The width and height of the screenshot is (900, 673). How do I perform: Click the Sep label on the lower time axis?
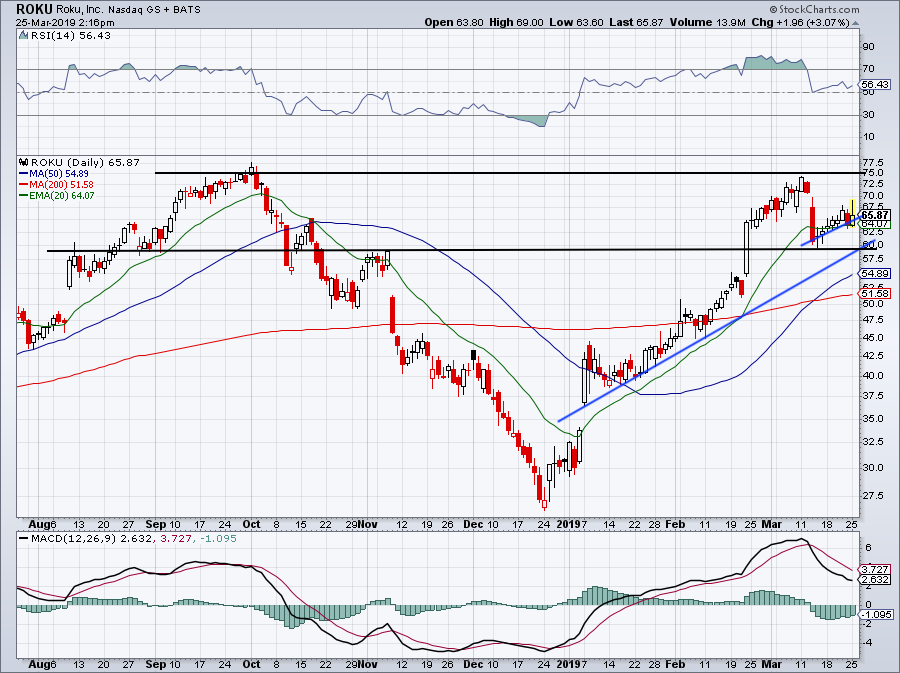pos(156,664)
